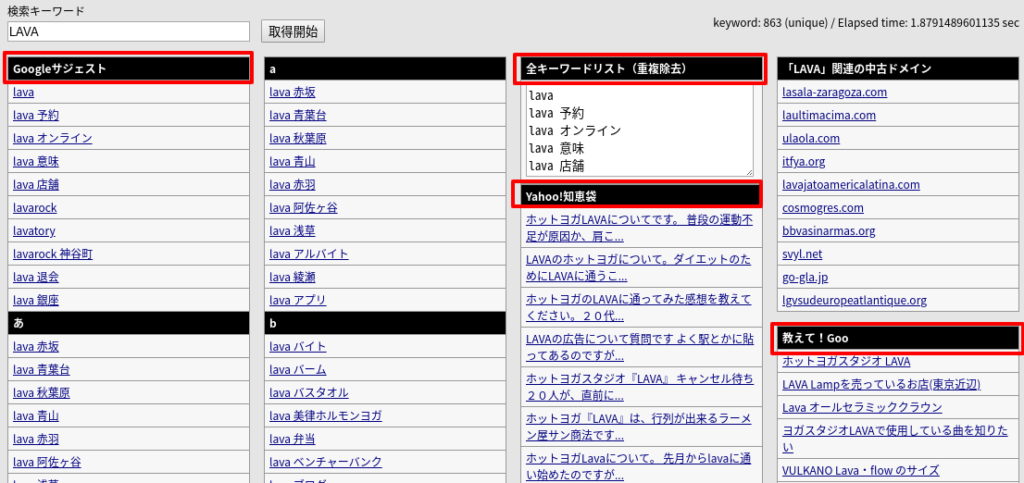Click the "lava 弁当" link
The height and width of the screenshot is (483, 1024).
[293, 439]
